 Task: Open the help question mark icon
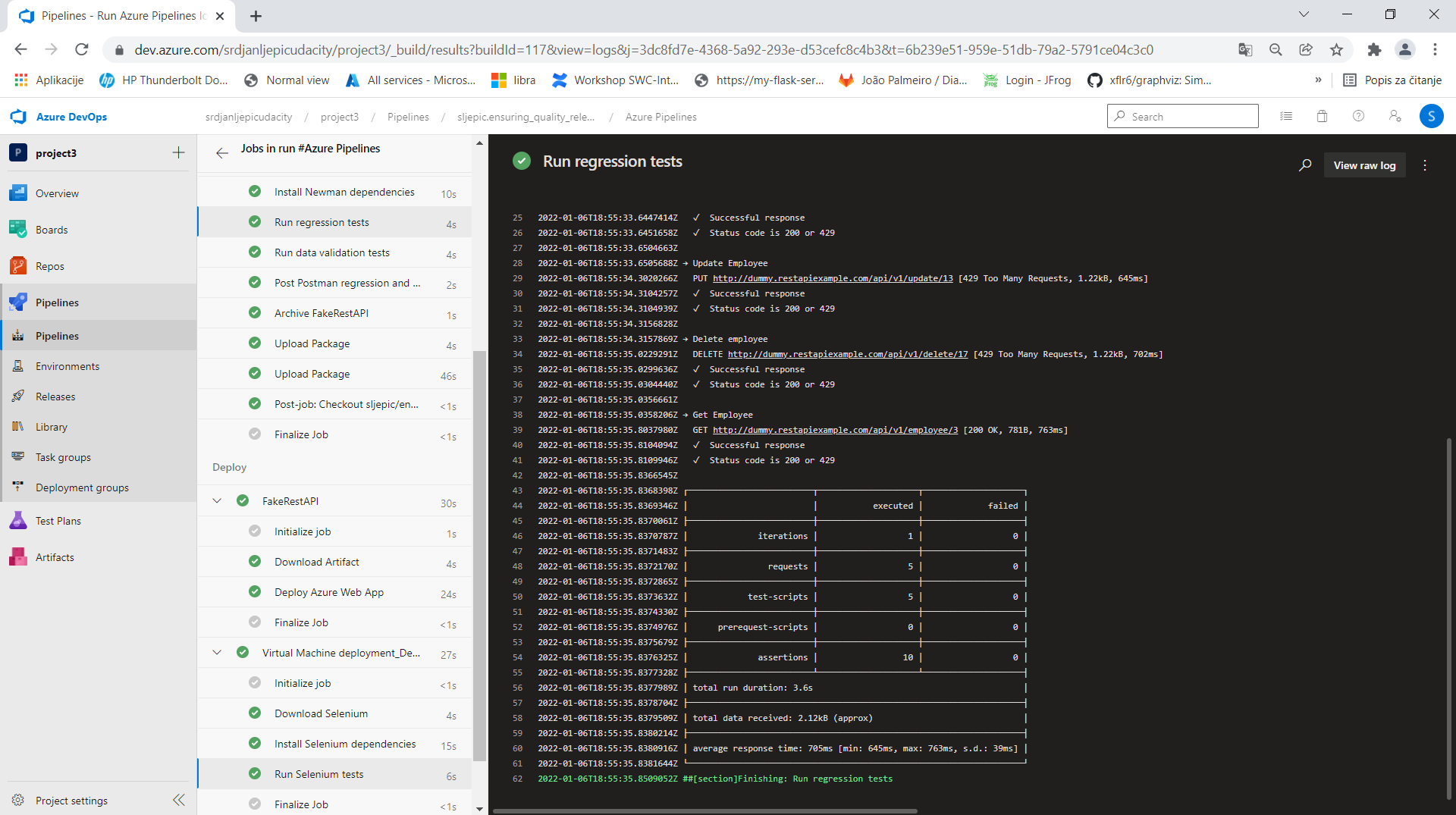point(1357,116)
